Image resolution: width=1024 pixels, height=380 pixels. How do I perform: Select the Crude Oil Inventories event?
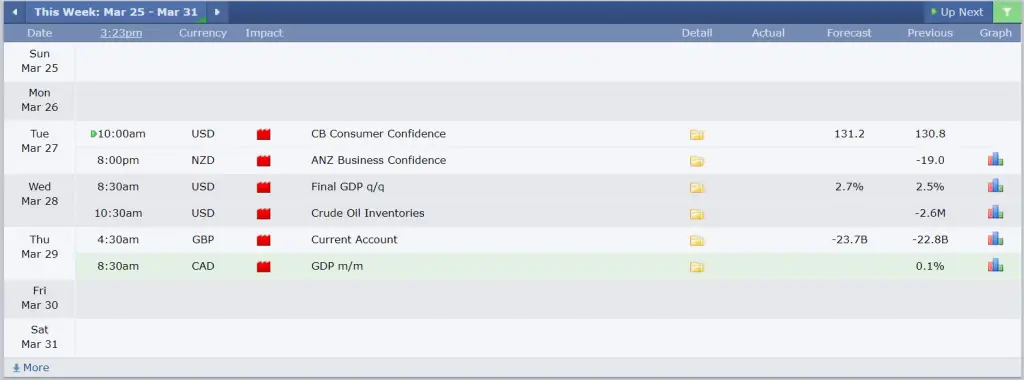pyautogui.click(x=368, y=213)
